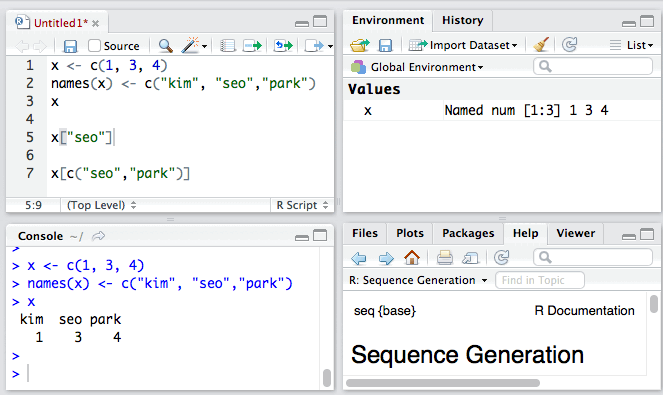
Task: Switch to the Packages tab
Action: click(x=468, y=233)
